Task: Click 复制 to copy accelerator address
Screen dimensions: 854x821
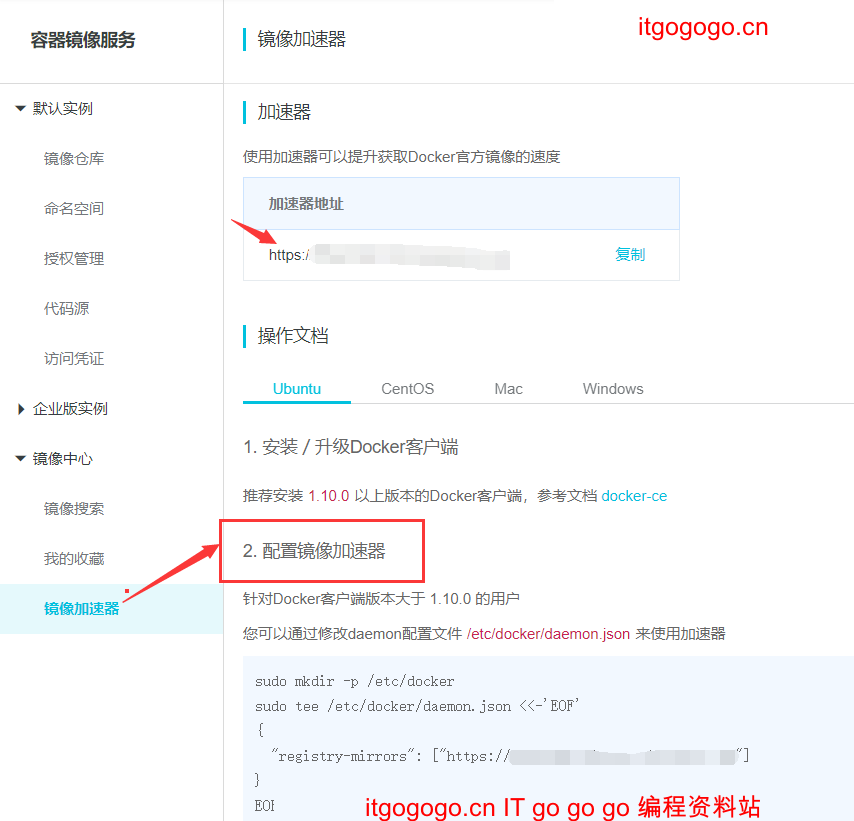Action: click(630, 254)
